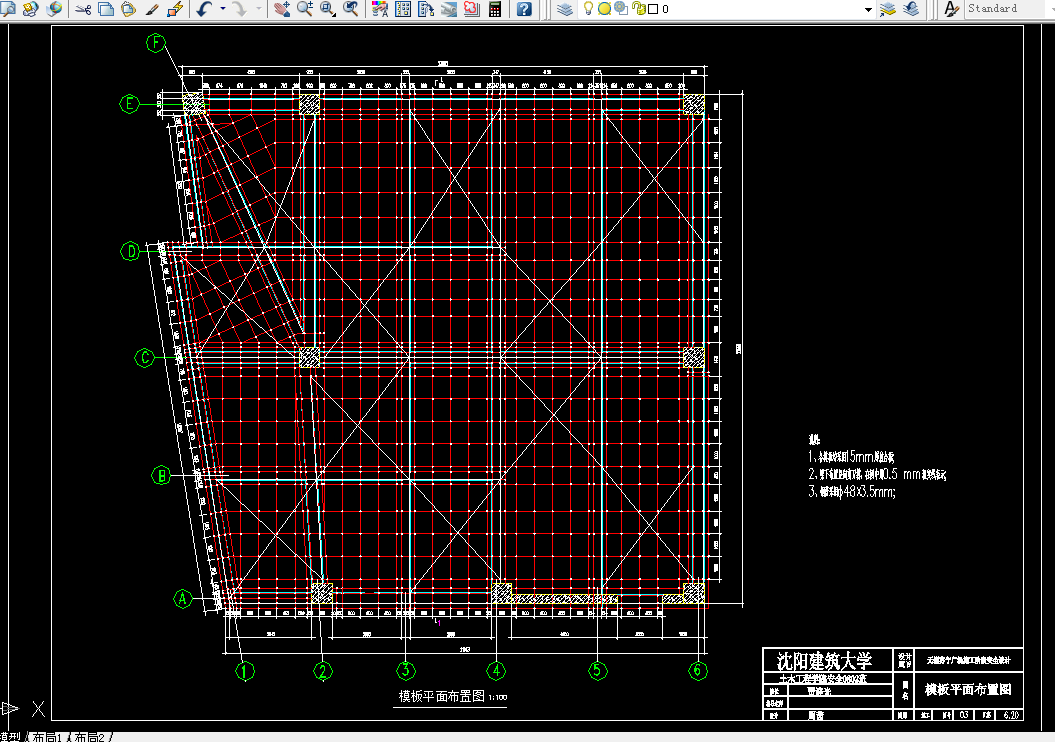
Task: Select the axis bubble numbered 5
Action: coord(597,670)
